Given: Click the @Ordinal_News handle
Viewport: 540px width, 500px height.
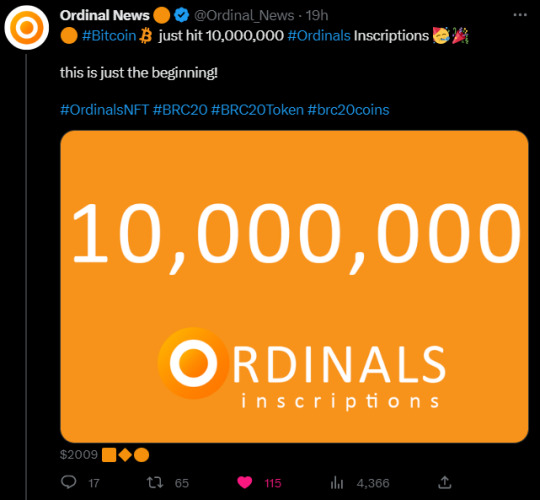Looking at the screenshot, I should pos(244,15).
